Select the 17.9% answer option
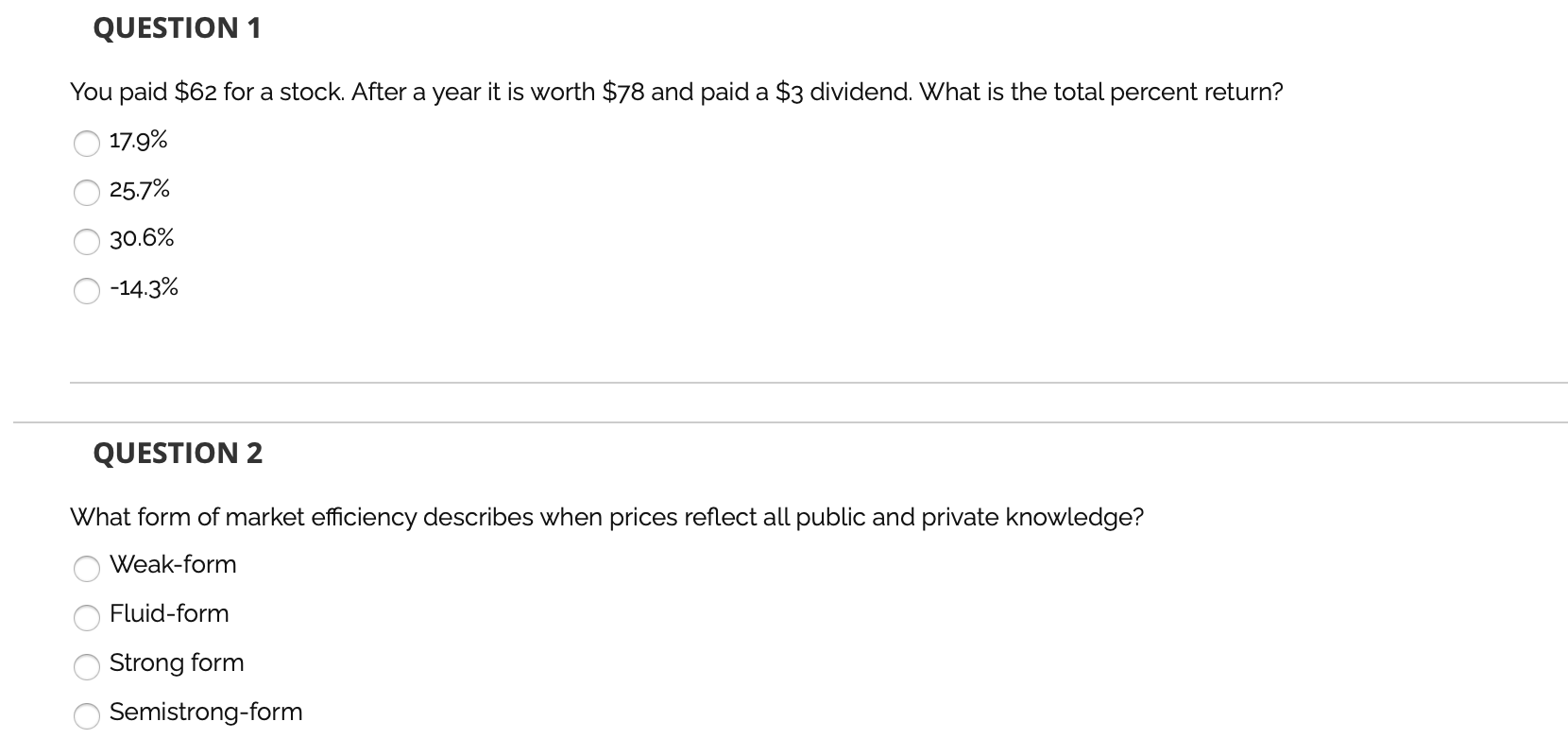The width and height of the screenshot is (1568, 756). click(87, 144)
